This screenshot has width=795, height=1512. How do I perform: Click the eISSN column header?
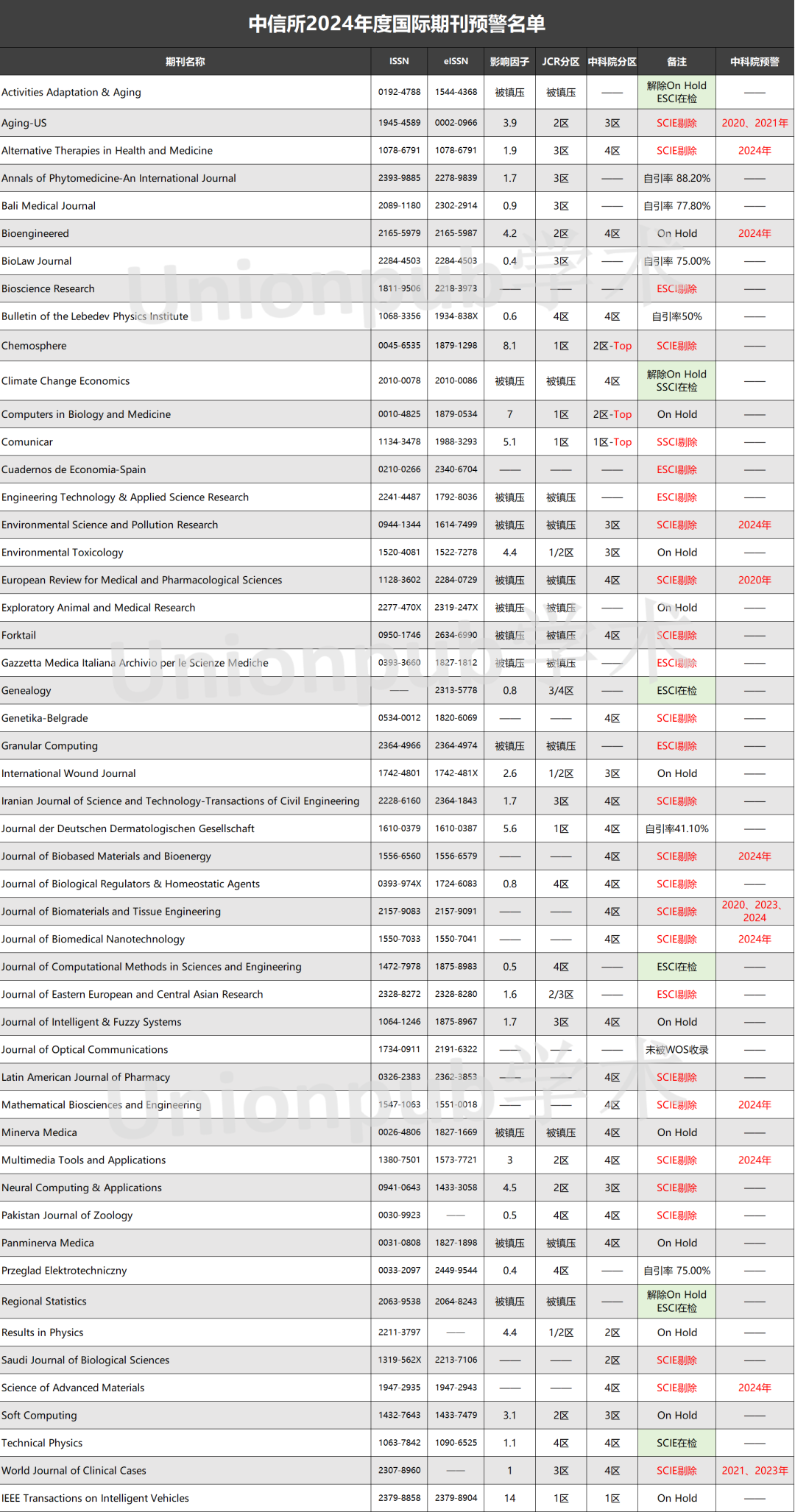456,62
